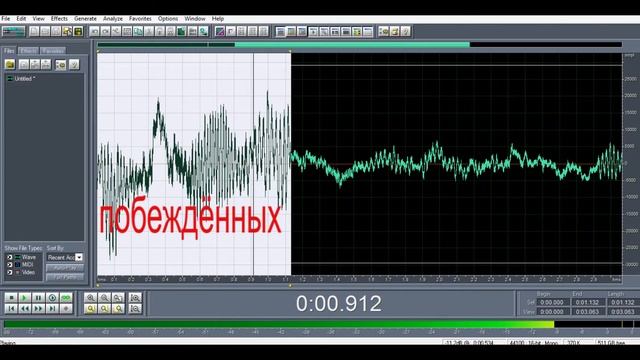Image resolution: width=640 pixels, height=360 pixels.
Task: Click the vertical amplitude ruler at the right
Action: coord(631,164)
